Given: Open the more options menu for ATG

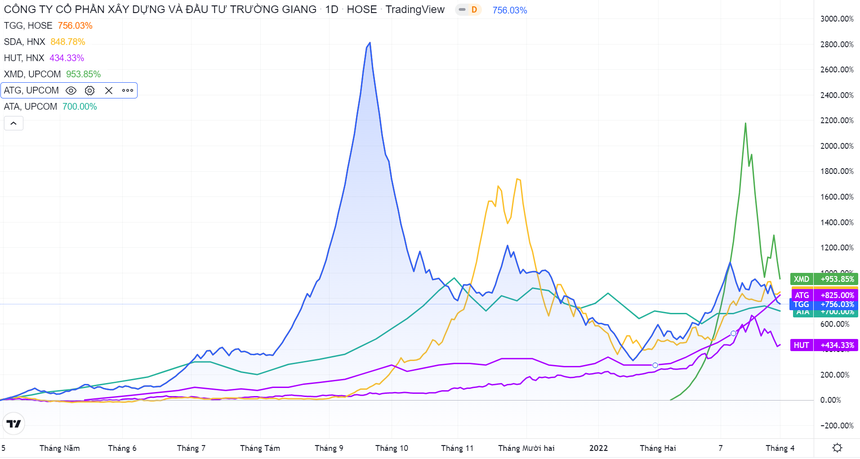Looking at the screenshot, I should 128,90.
